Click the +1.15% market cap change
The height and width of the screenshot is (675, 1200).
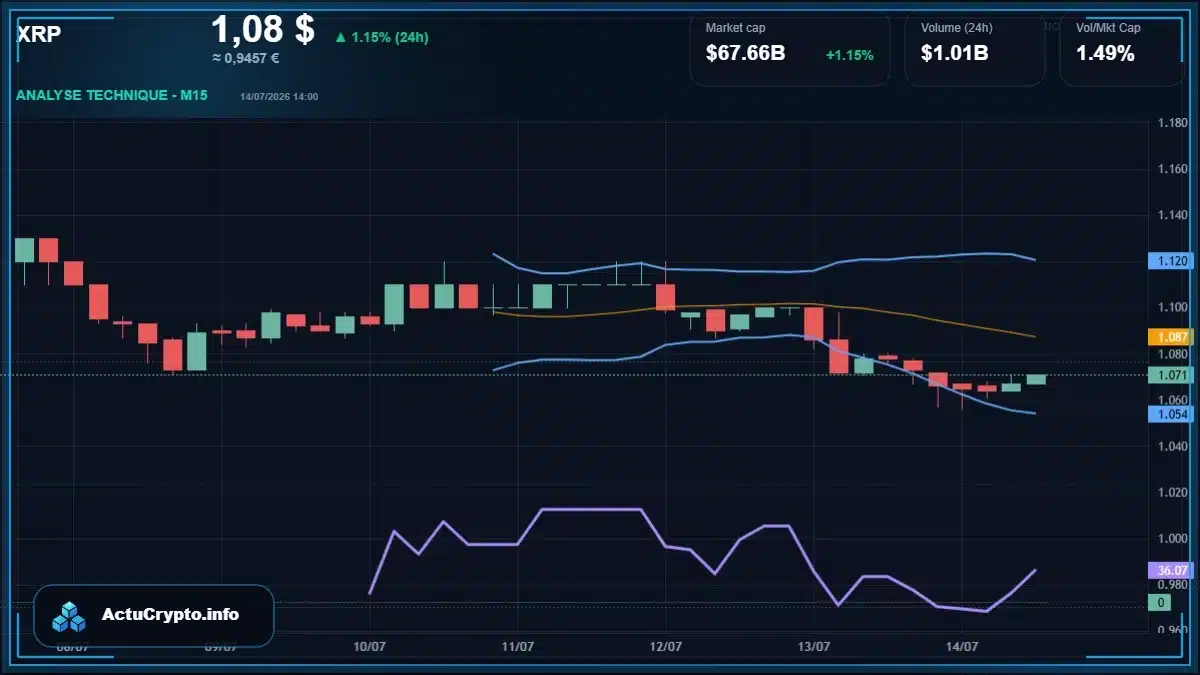(x=849, y=55)
